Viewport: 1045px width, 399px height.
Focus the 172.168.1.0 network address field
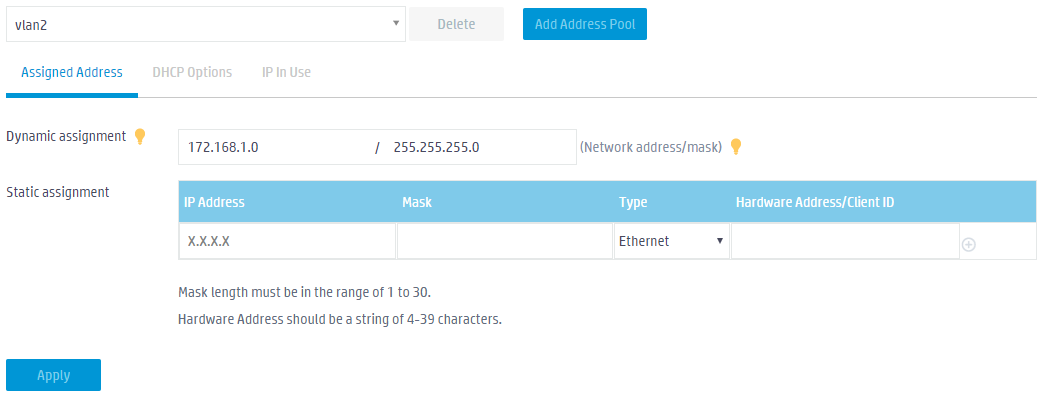276,147
